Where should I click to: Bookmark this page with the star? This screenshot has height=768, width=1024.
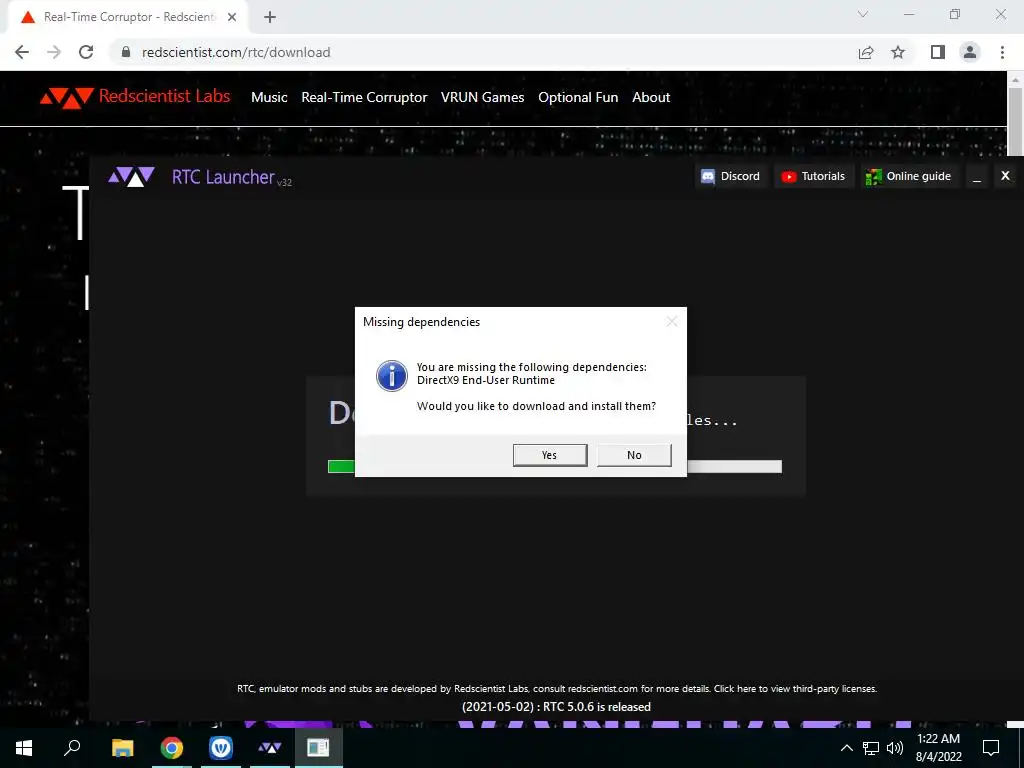click(898, 52)
